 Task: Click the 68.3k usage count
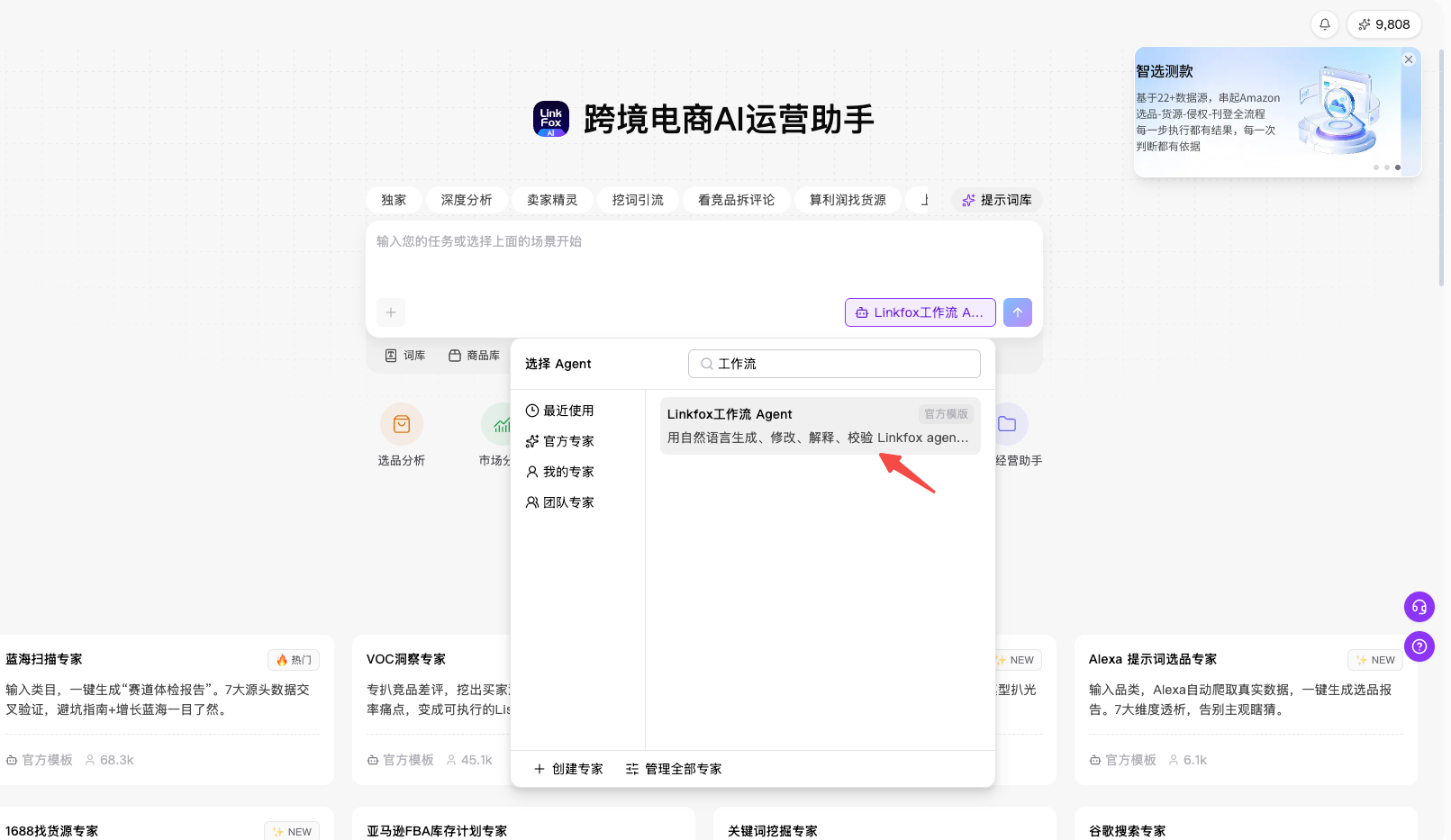coord(109,760)
